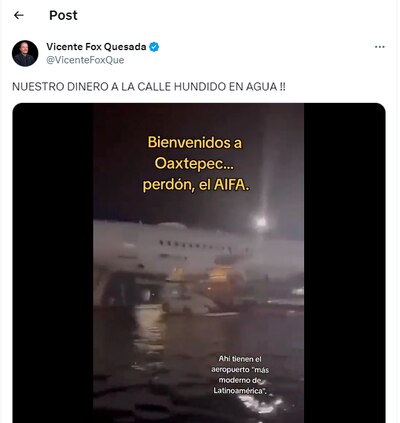The height and width of the screenshot is (423, 400).
Task: Click the "Post" header title
Action: (x=63, y=15)
